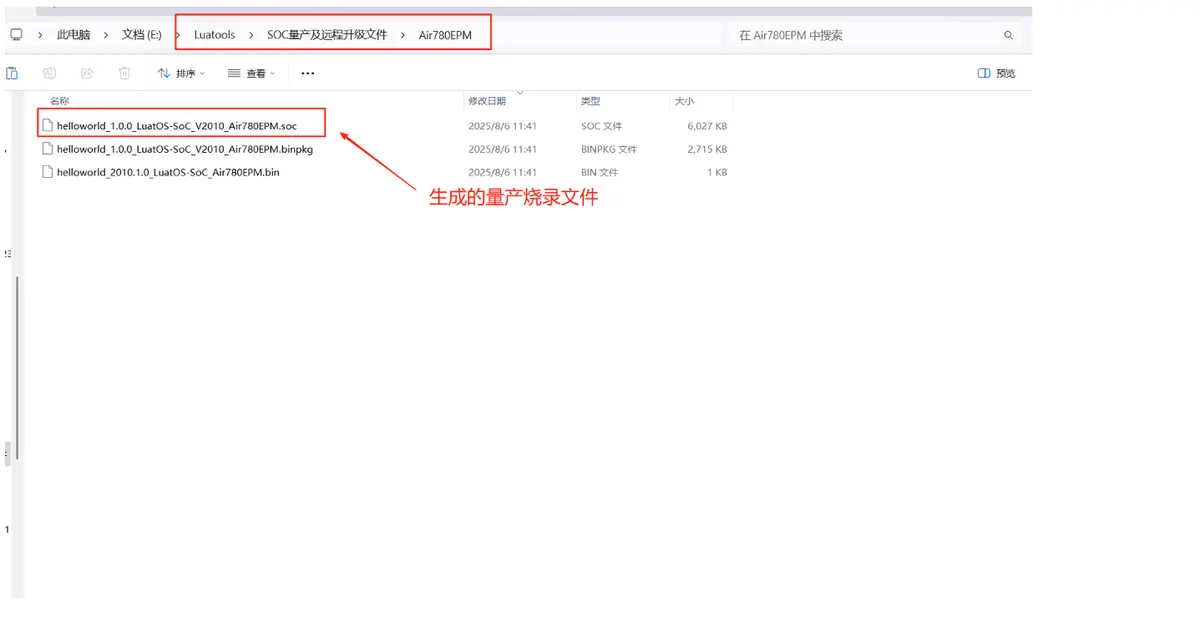This screenshot has width=1200, height=628.
Task: Click the 2,715 KB size cell
Action: (707, 149)
